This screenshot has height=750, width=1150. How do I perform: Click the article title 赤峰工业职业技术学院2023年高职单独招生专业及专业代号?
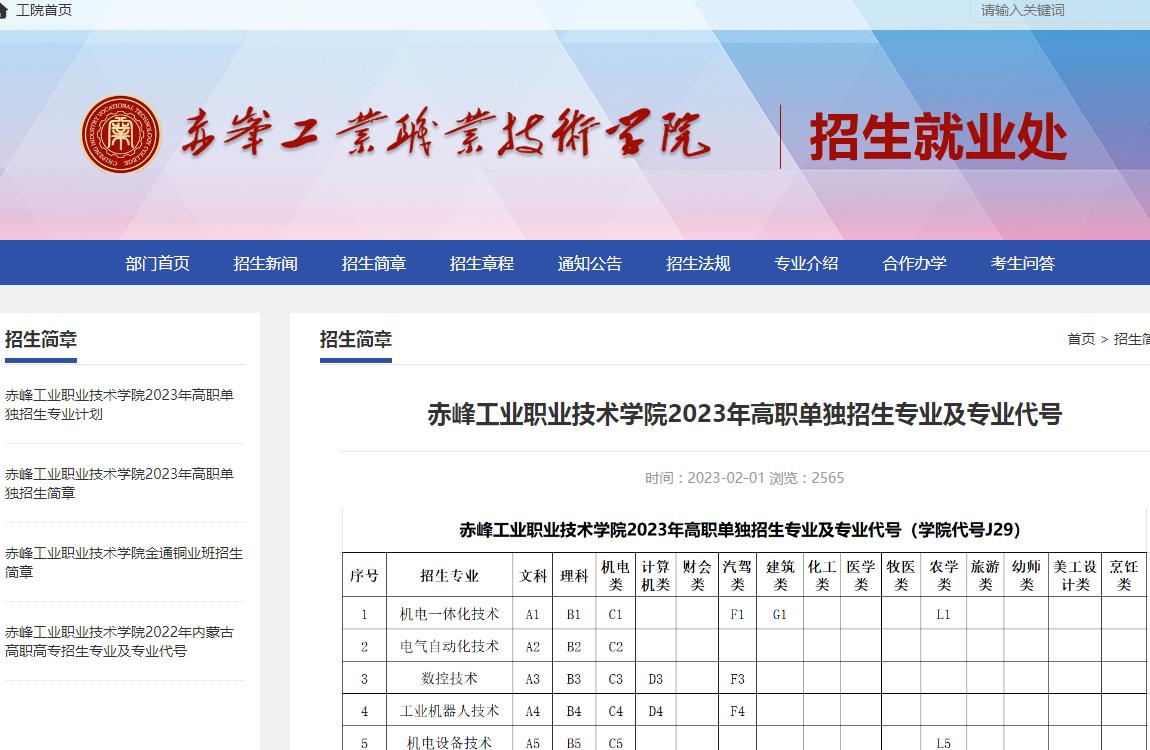(x=744, y=414)
